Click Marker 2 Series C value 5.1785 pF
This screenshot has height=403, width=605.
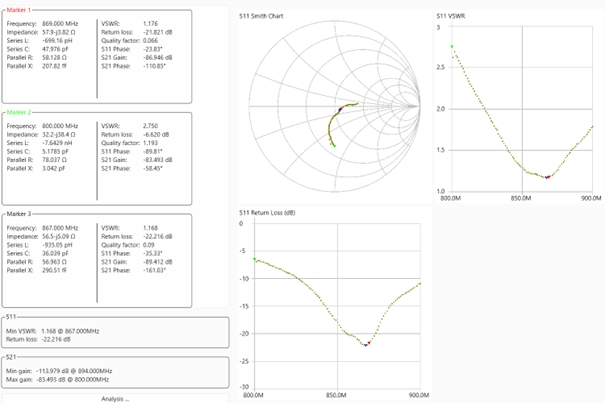tap(55, 152)
